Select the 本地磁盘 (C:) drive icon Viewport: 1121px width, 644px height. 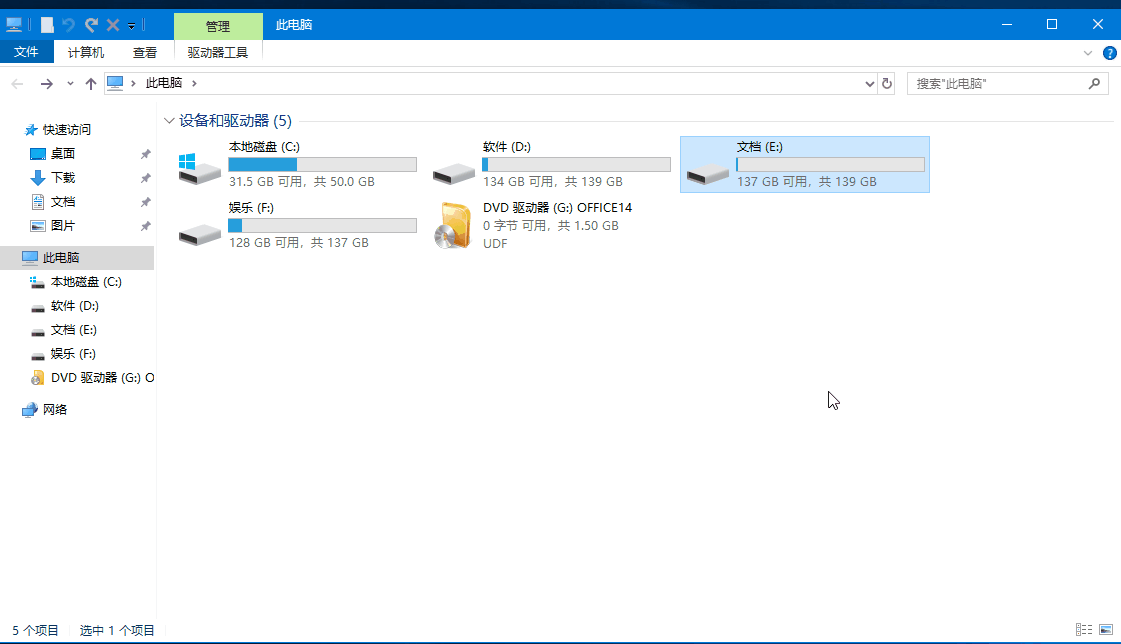pos(199,169)
